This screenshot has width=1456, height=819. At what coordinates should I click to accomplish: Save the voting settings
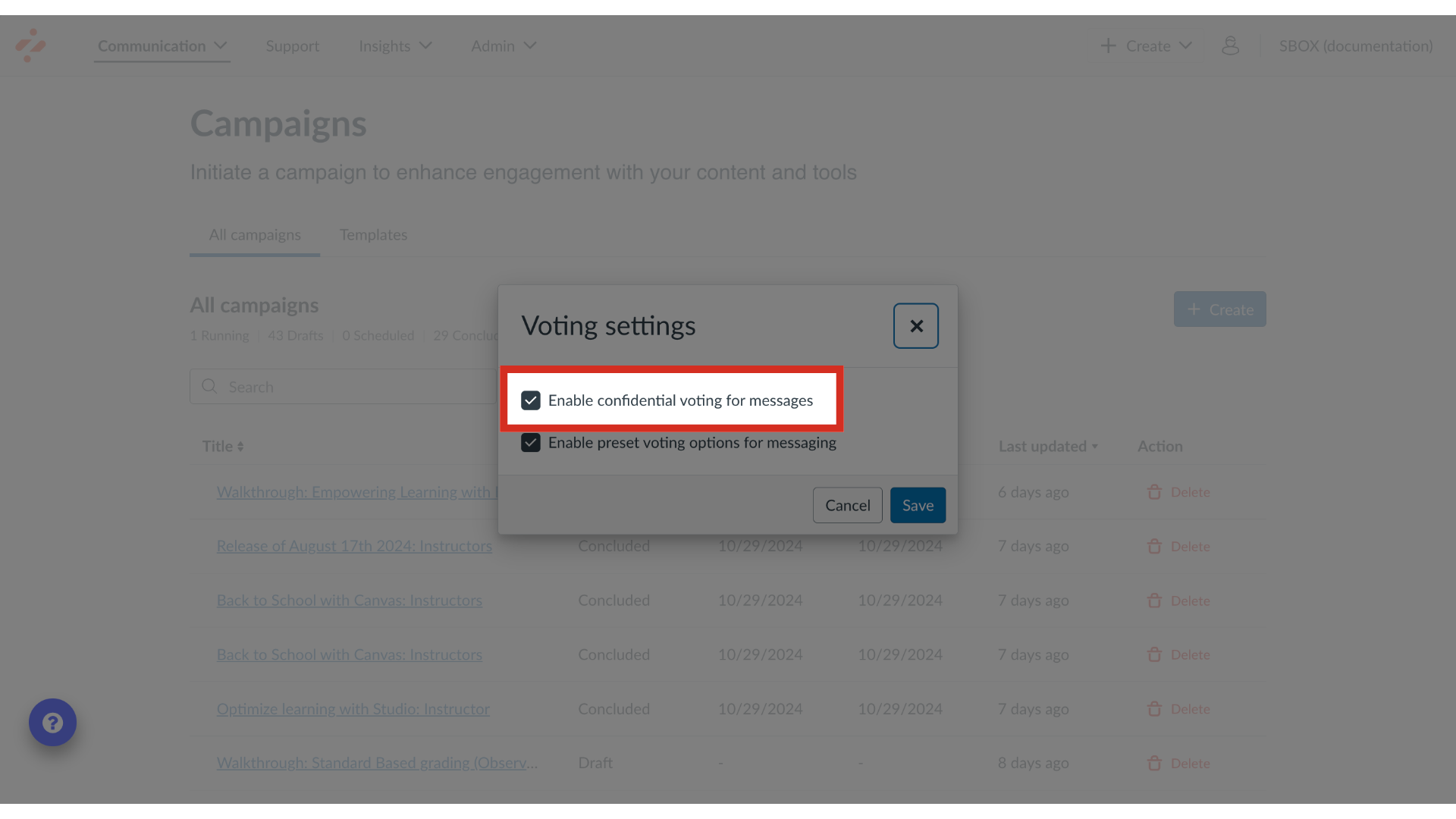(x=918, y=504)
